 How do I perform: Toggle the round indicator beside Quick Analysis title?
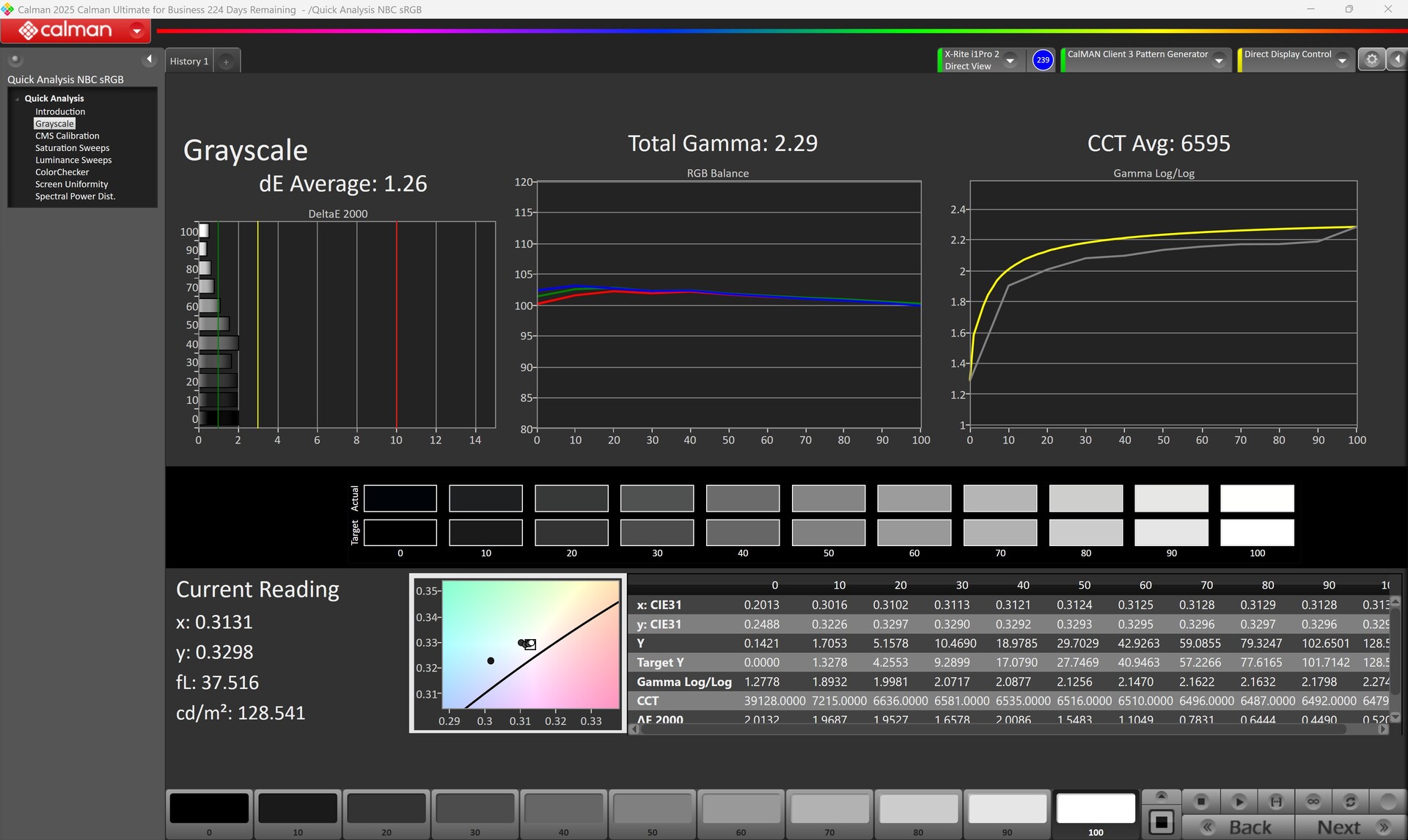(15, 60)
